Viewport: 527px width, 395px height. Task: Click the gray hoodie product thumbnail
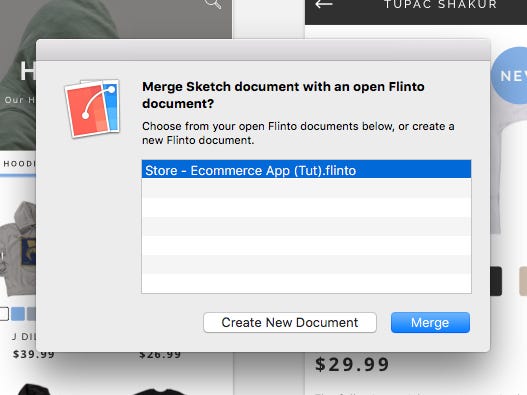tap(18, 248)
